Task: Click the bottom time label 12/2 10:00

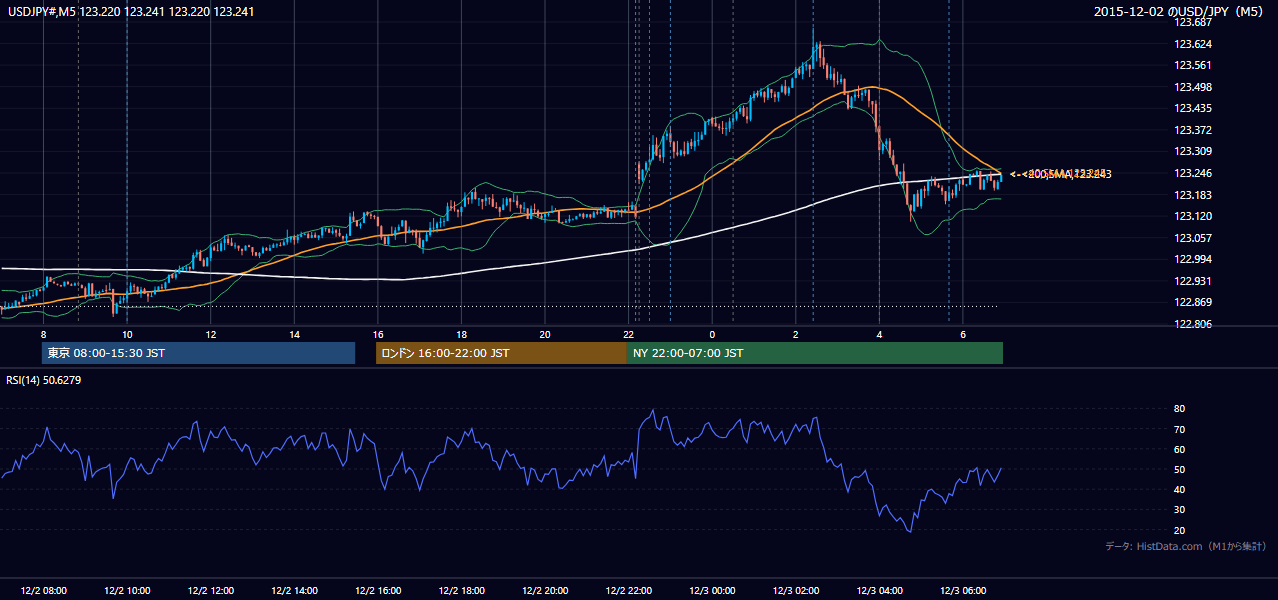Action: [127, 591]
